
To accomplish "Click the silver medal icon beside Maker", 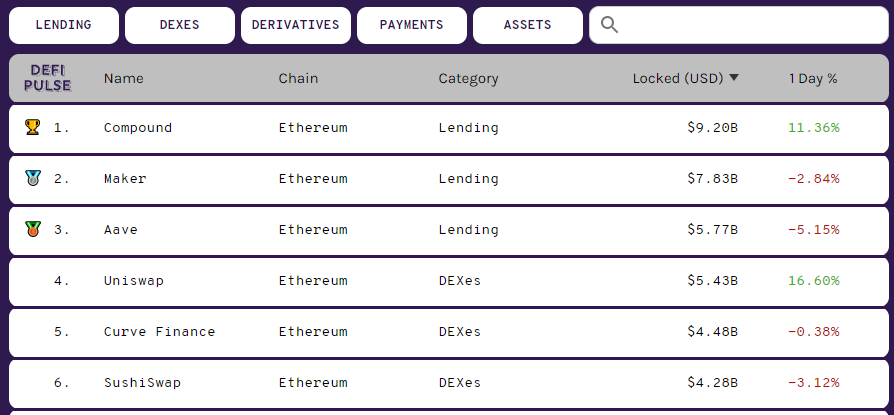I will coord(32,178).
